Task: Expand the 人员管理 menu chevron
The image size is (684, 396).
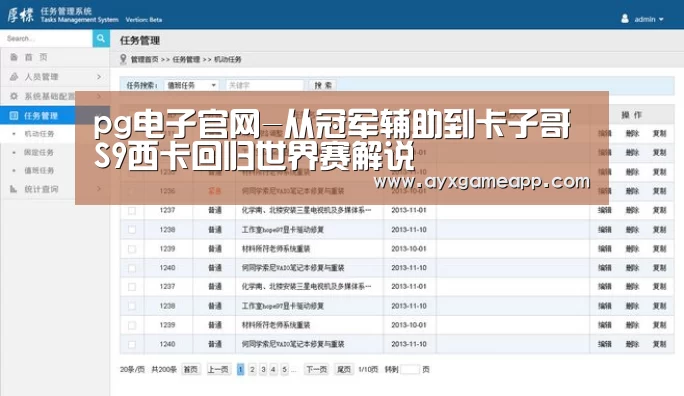Action: (x=99, y=77)
